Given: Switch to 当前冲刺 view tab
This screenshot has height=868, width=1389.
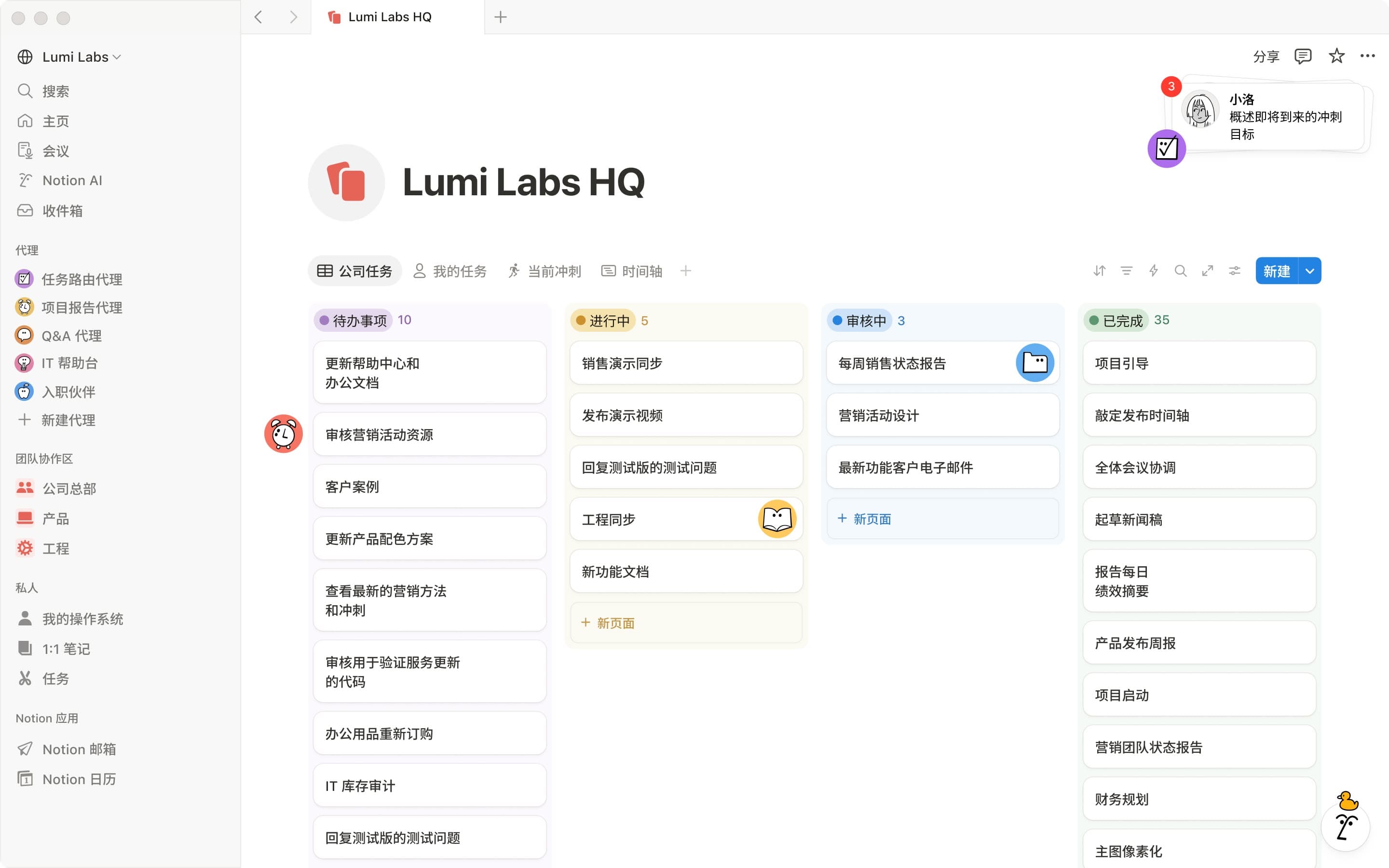Looking at the screenshot, I should pyautogui.click(x=545, y=271).
